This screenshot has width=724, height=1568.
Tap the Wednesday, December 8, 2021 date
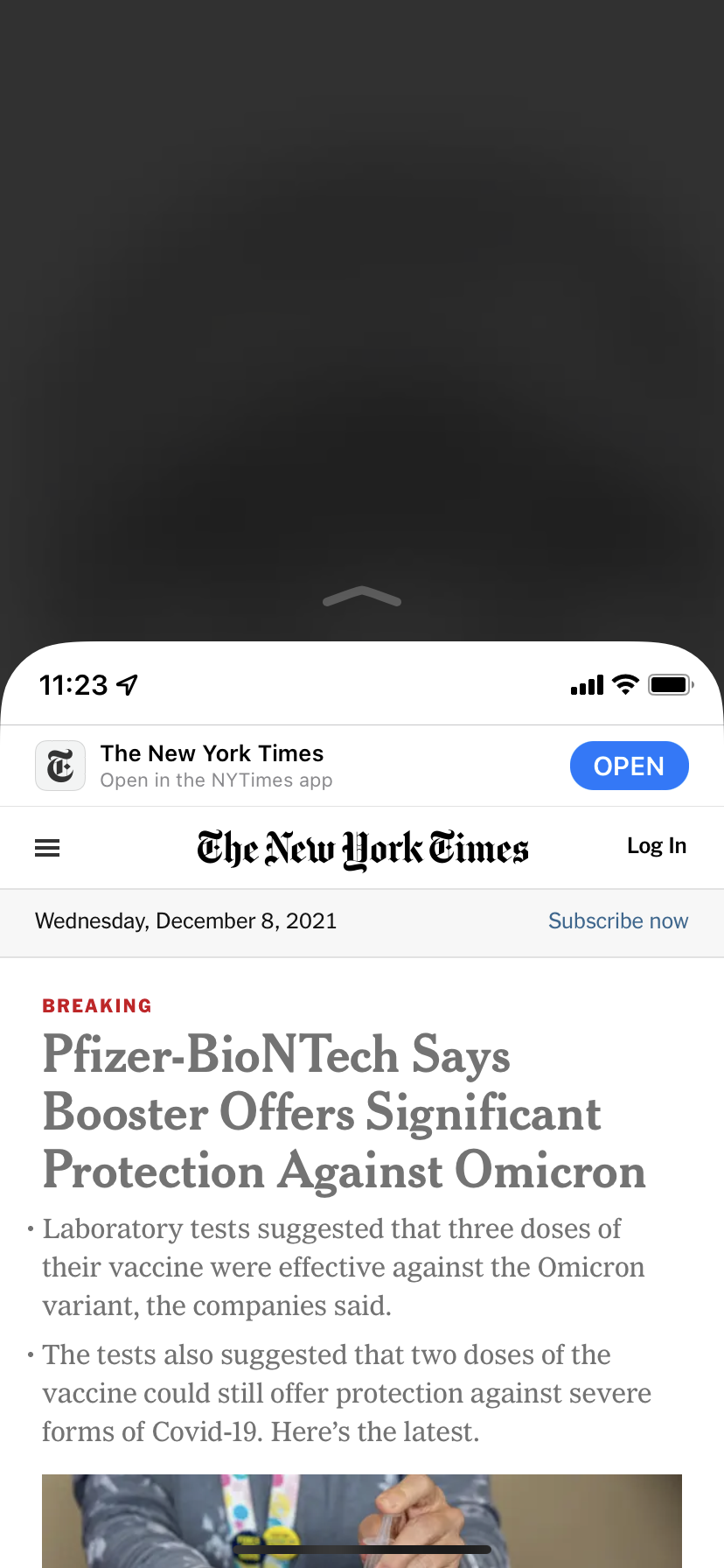pos(186,921)
